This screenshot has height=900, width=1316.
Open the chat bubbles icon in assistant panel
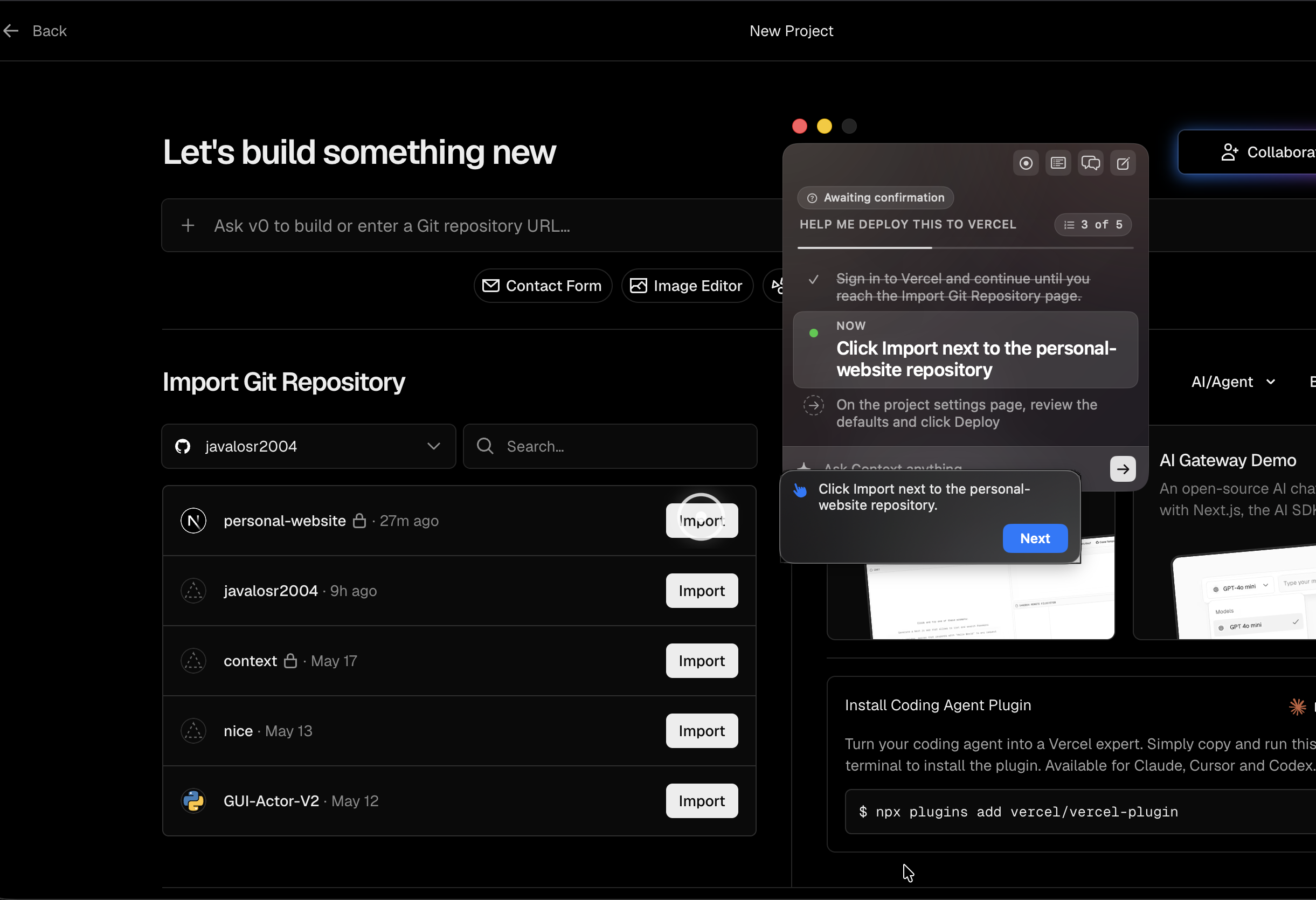click(1091, 163)
